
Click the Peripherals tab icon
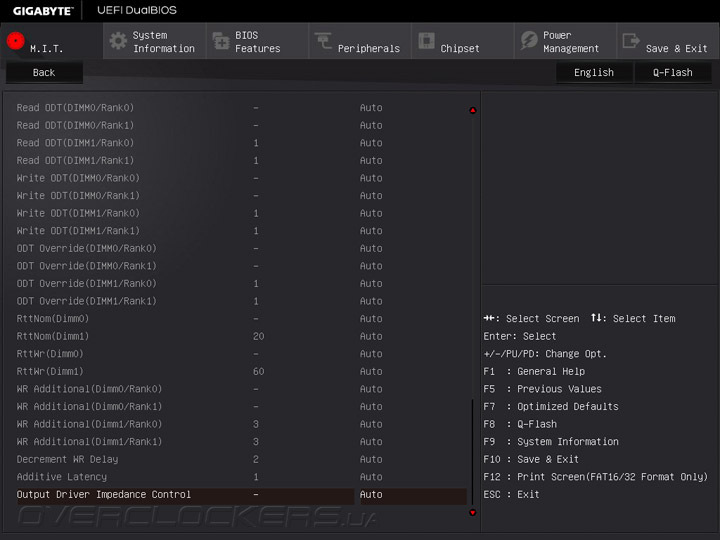tap(323, 41)
